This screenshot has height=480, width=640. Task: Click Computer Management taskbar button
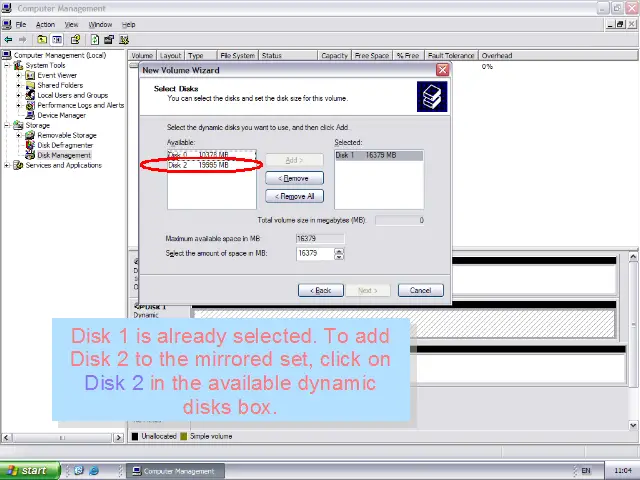175,471
